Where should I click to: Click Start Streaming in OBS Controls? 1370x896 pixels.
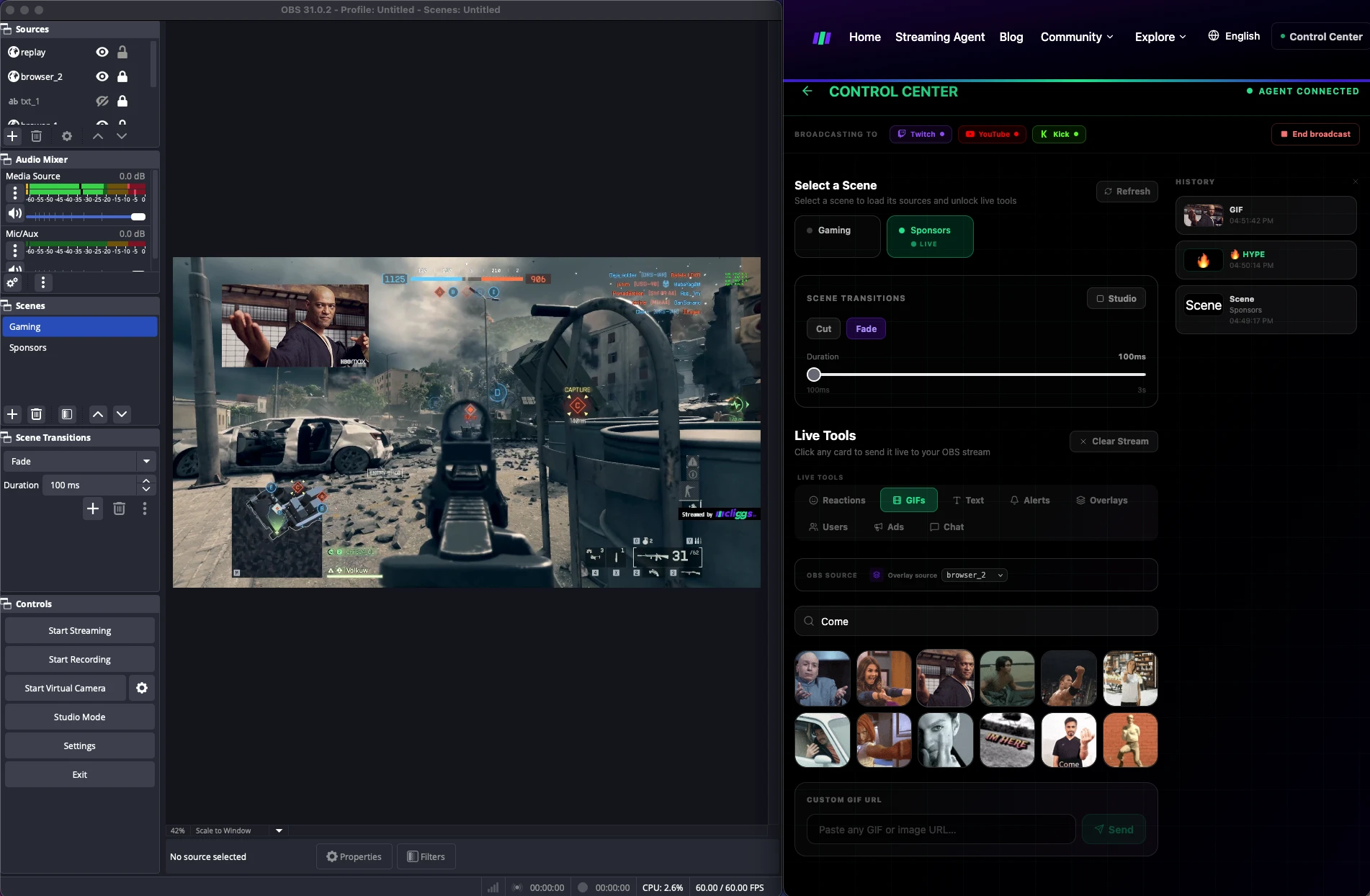click(x=80, y=631)
